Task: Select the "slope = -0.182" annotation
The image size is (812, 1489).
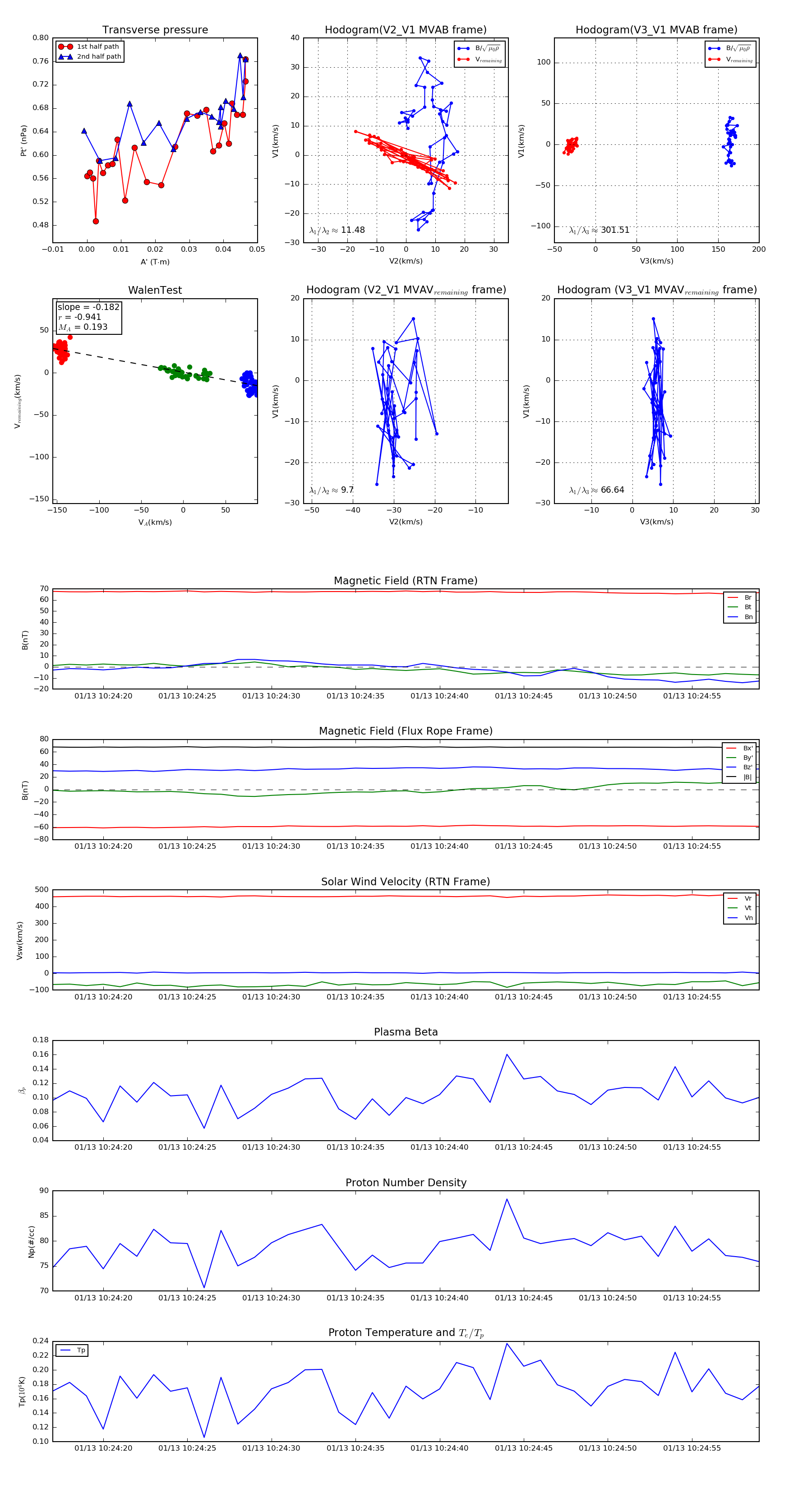Action: tap(88, 307)
